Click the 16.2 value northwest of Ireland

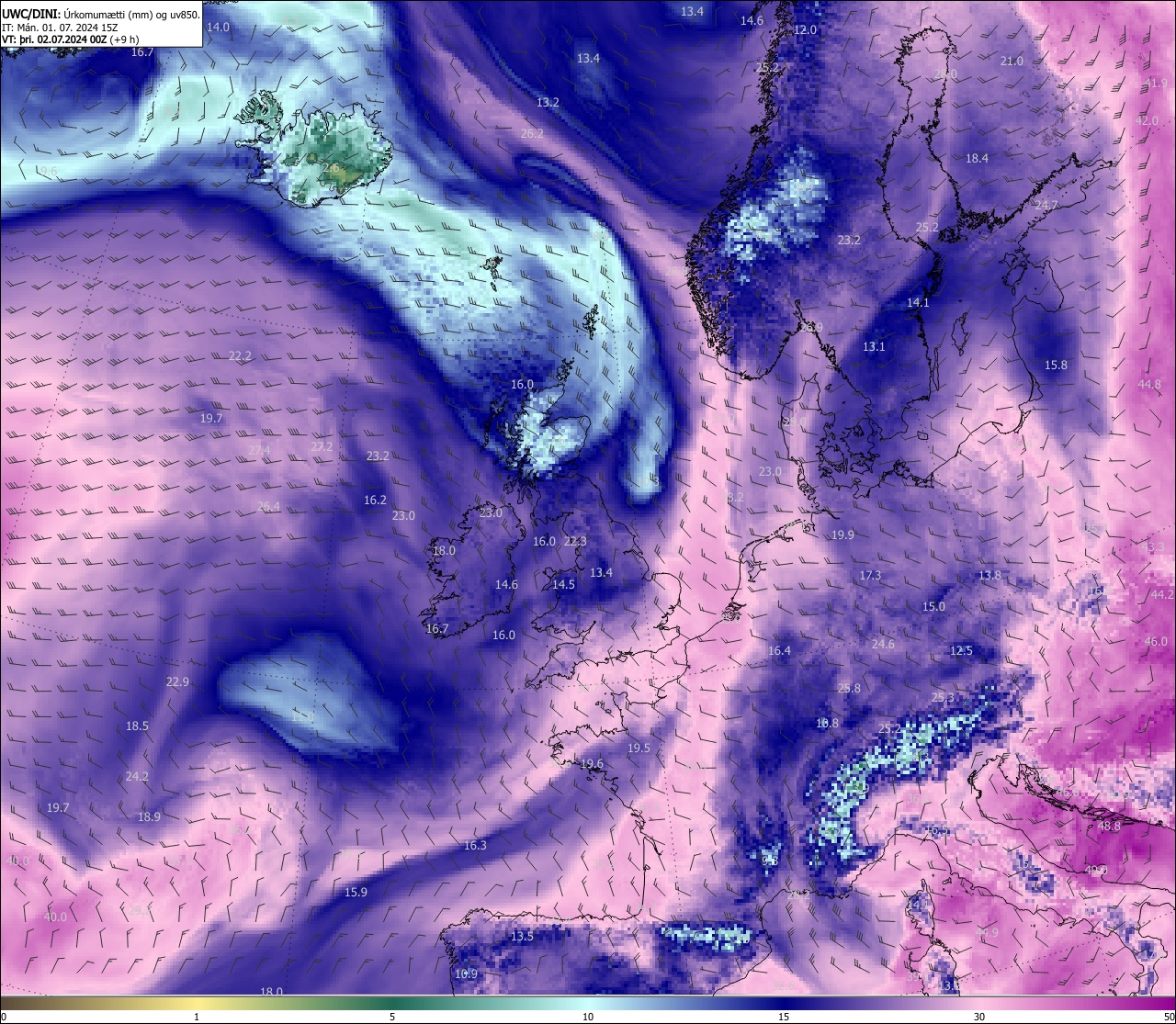point(375,500)
